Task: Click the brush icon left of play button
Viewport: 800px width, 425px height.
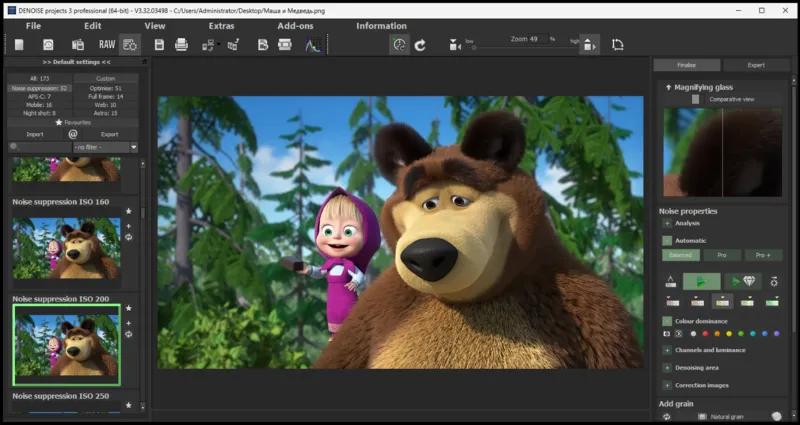Action: coord(670,281)
